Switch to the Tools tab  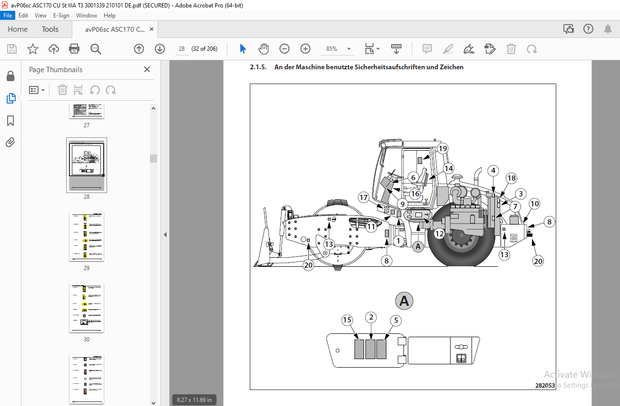click(50, 29)
